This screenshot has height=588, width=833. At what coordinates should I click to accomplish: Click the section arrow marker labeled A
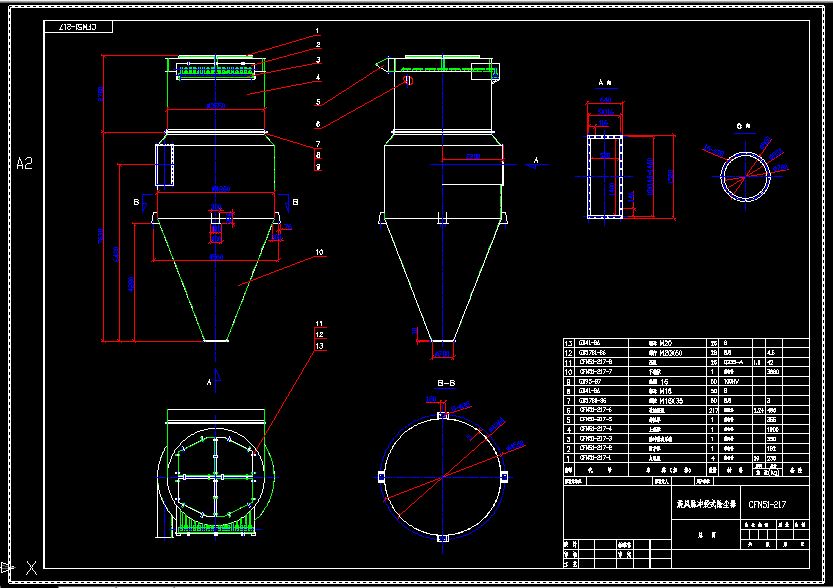click(537, 158)
